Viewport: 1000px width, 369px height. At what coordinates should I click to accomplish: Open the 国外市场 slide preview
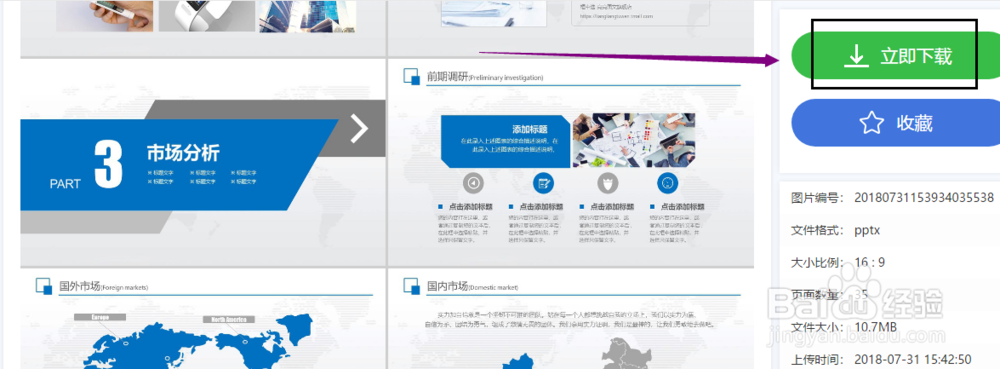[x=203, y=319]
